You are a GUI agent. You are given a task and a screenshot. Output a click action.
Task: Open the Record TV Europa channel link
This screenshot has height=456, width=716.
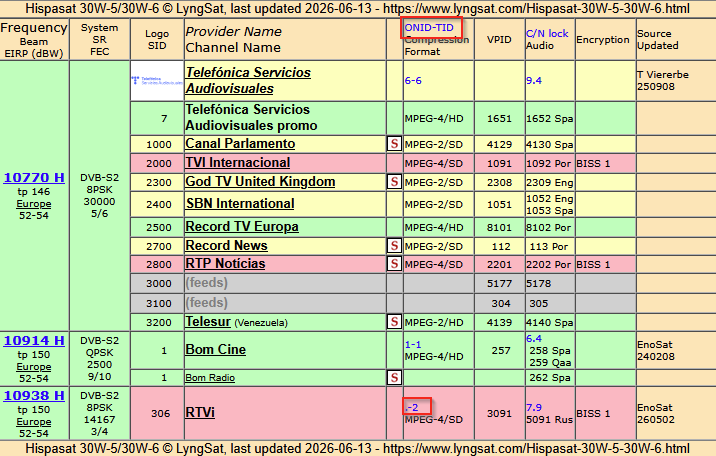click(242, 226)
